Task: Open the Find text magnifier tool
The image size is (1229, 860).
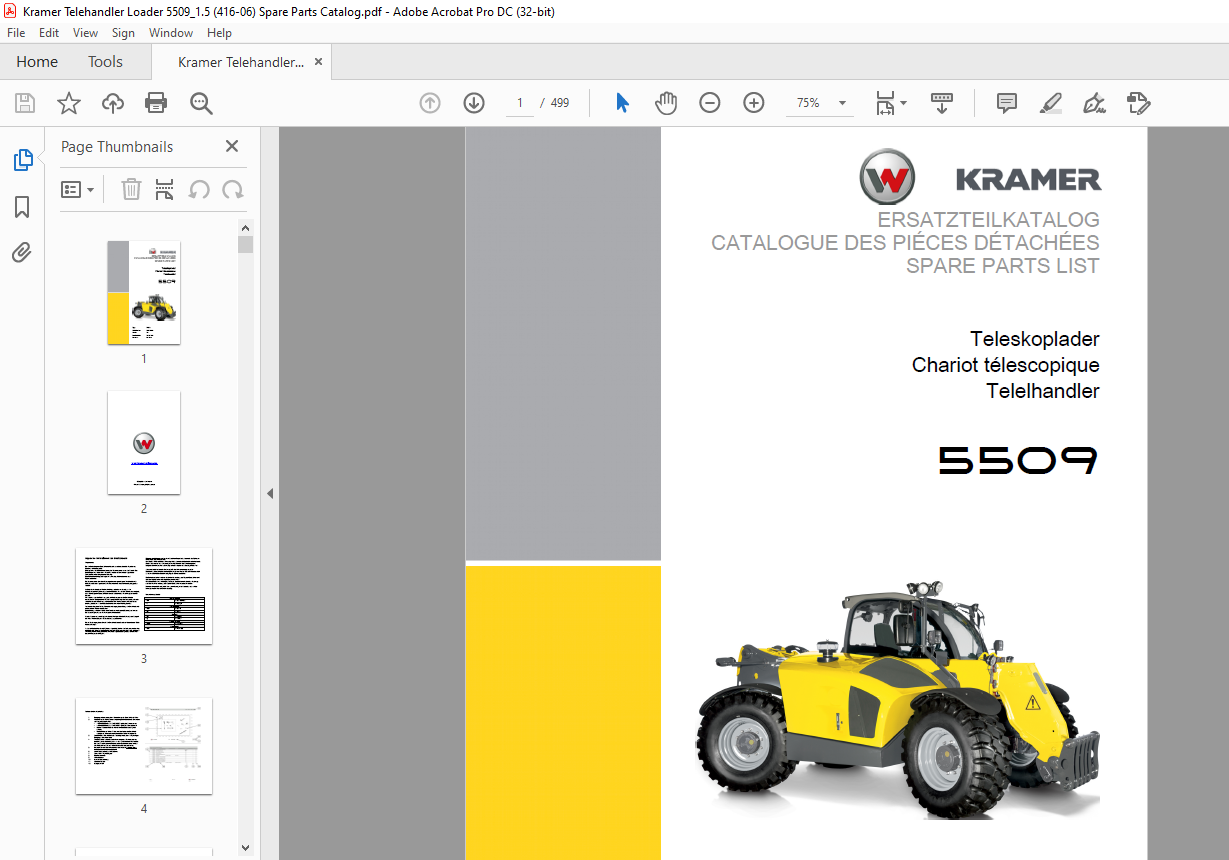Action: [201, 103]
